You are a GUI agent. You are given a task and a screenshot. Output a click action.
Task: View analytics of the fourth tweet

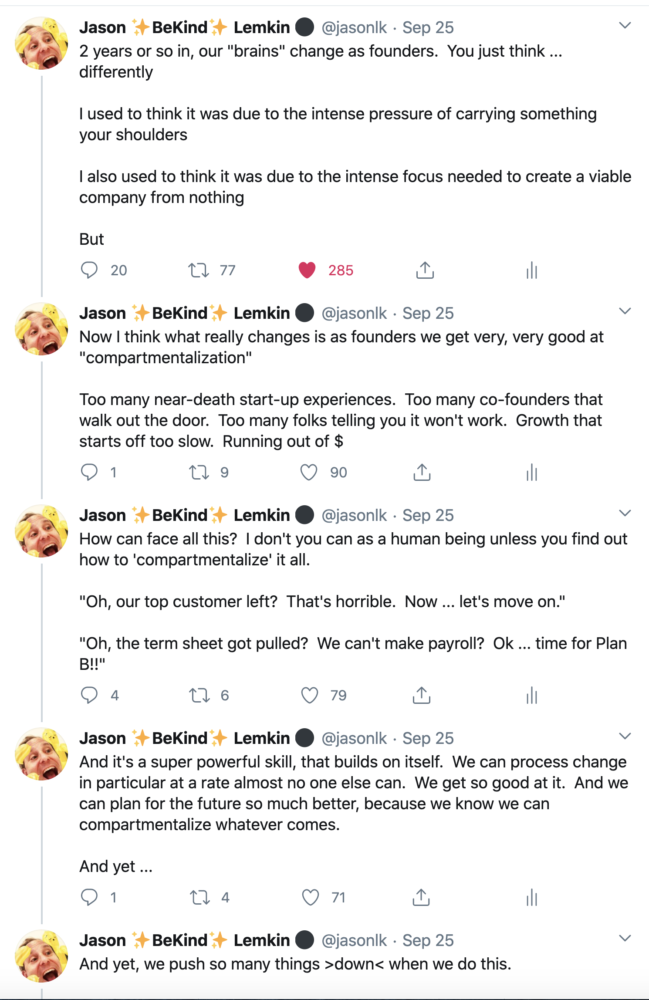point(532,897)
